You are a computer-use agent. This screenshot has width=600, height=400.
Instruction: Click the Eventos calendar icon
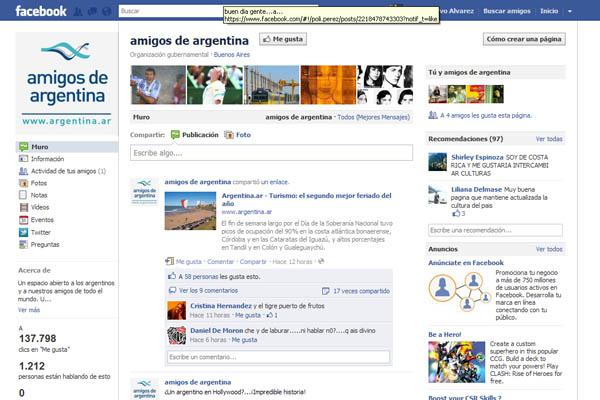click(x=24, y=220)
